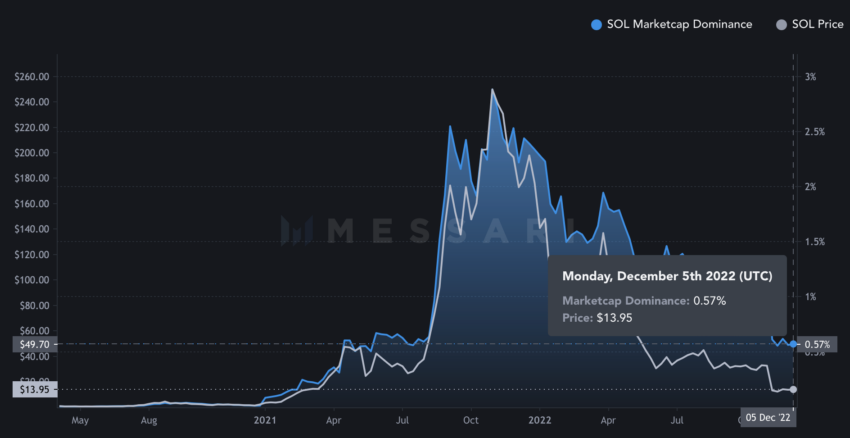This screenshot has height=438, width=850.
Task: Click the blue 0.57% endpoint marker dot
Action: tap(794, 344)
